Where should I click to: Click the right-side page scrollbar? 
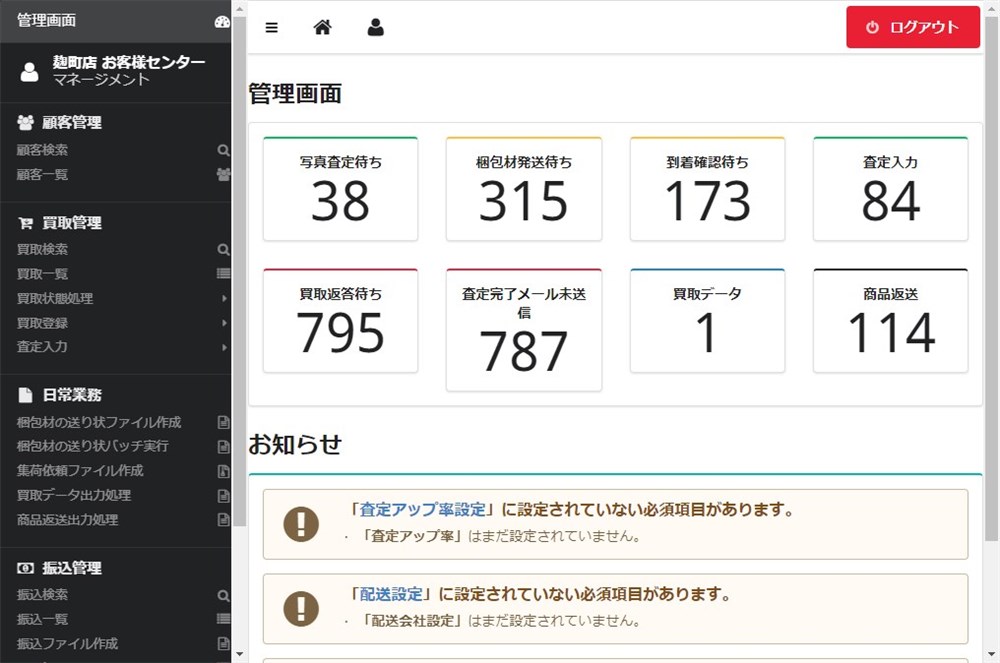(993, 330)
